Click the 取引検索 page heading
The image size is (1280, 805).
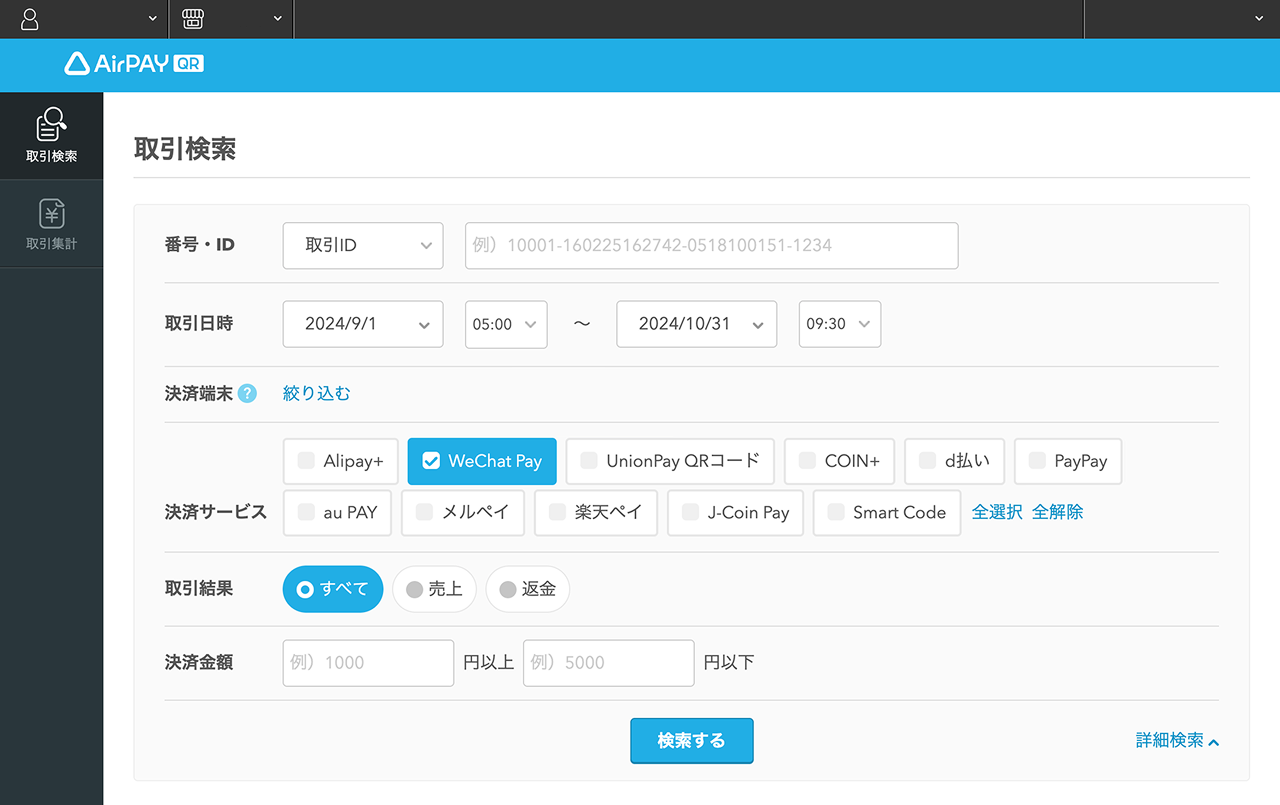185,149
